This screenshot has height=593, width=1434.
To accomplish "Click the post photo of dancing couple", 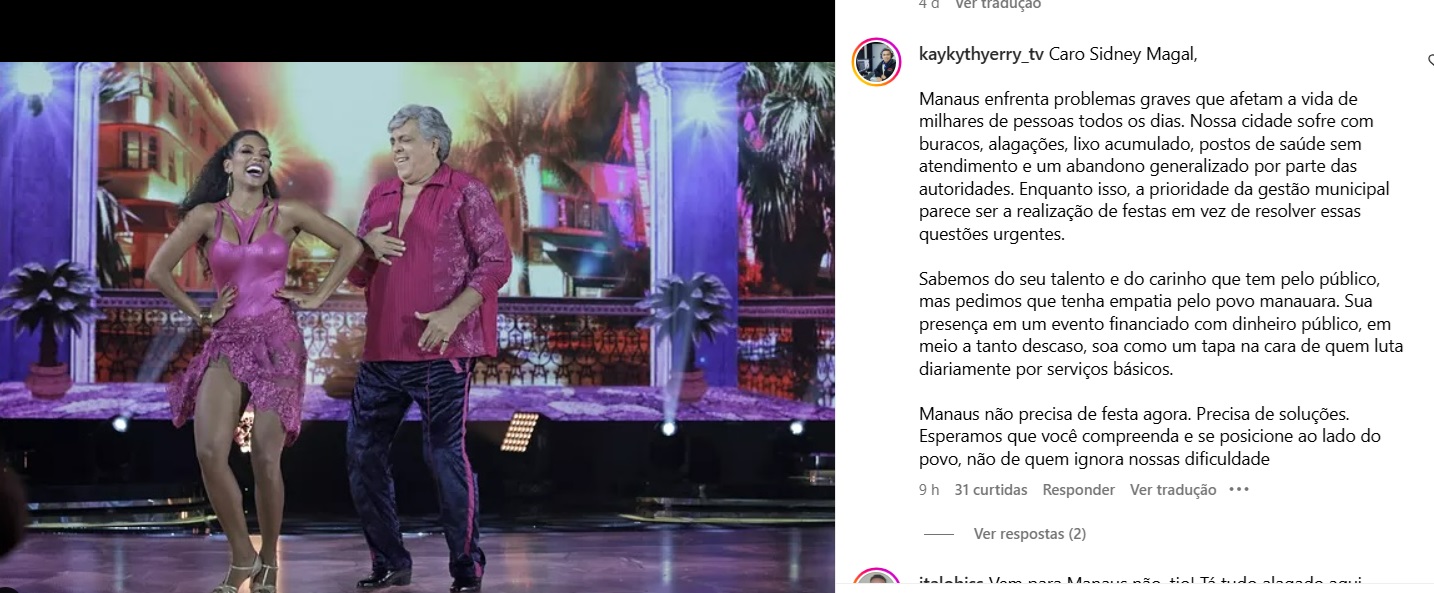I will (x=417, y=327).
